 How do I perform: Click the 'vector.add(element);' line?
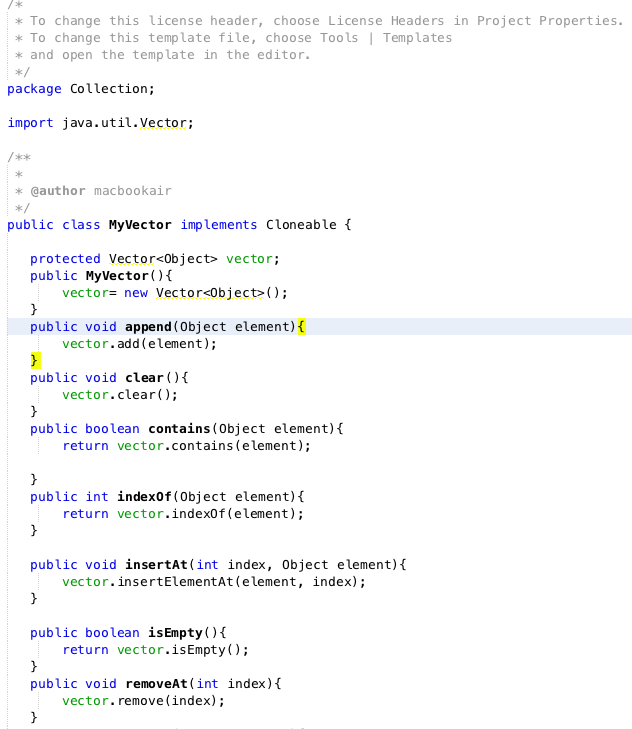click(x=140, y=344)
